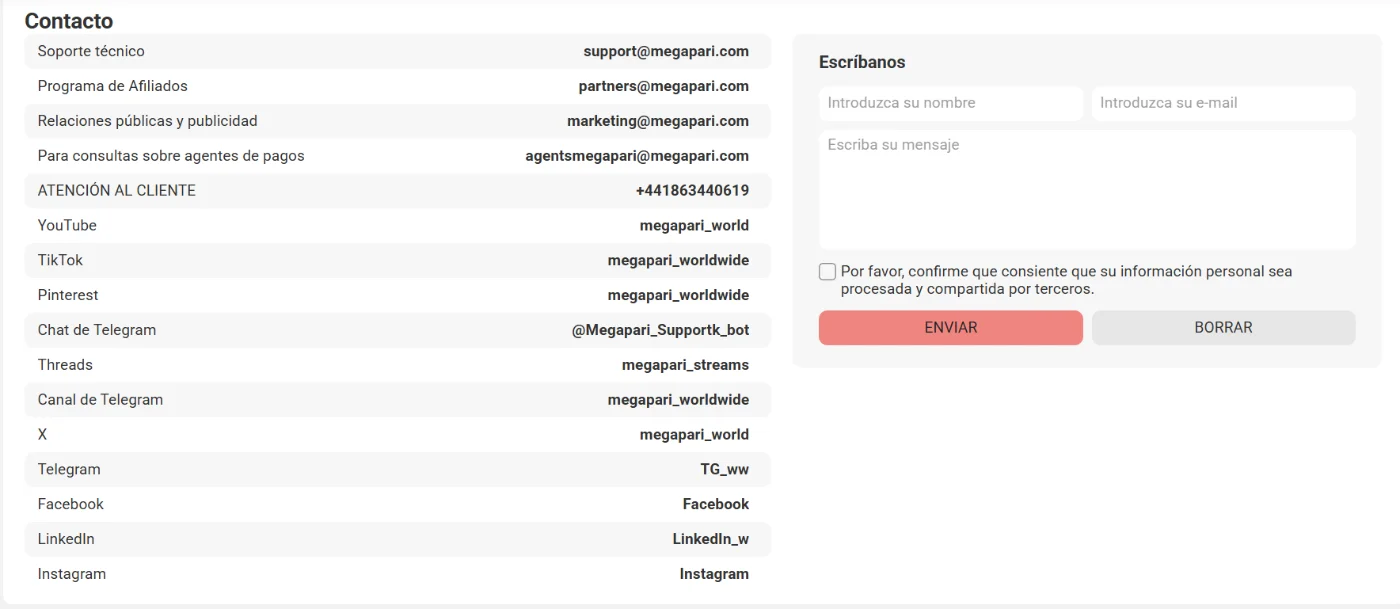Select the 'Pinterest' row label
This screenshot has width=1400, height=609.
tap(68, 295)
